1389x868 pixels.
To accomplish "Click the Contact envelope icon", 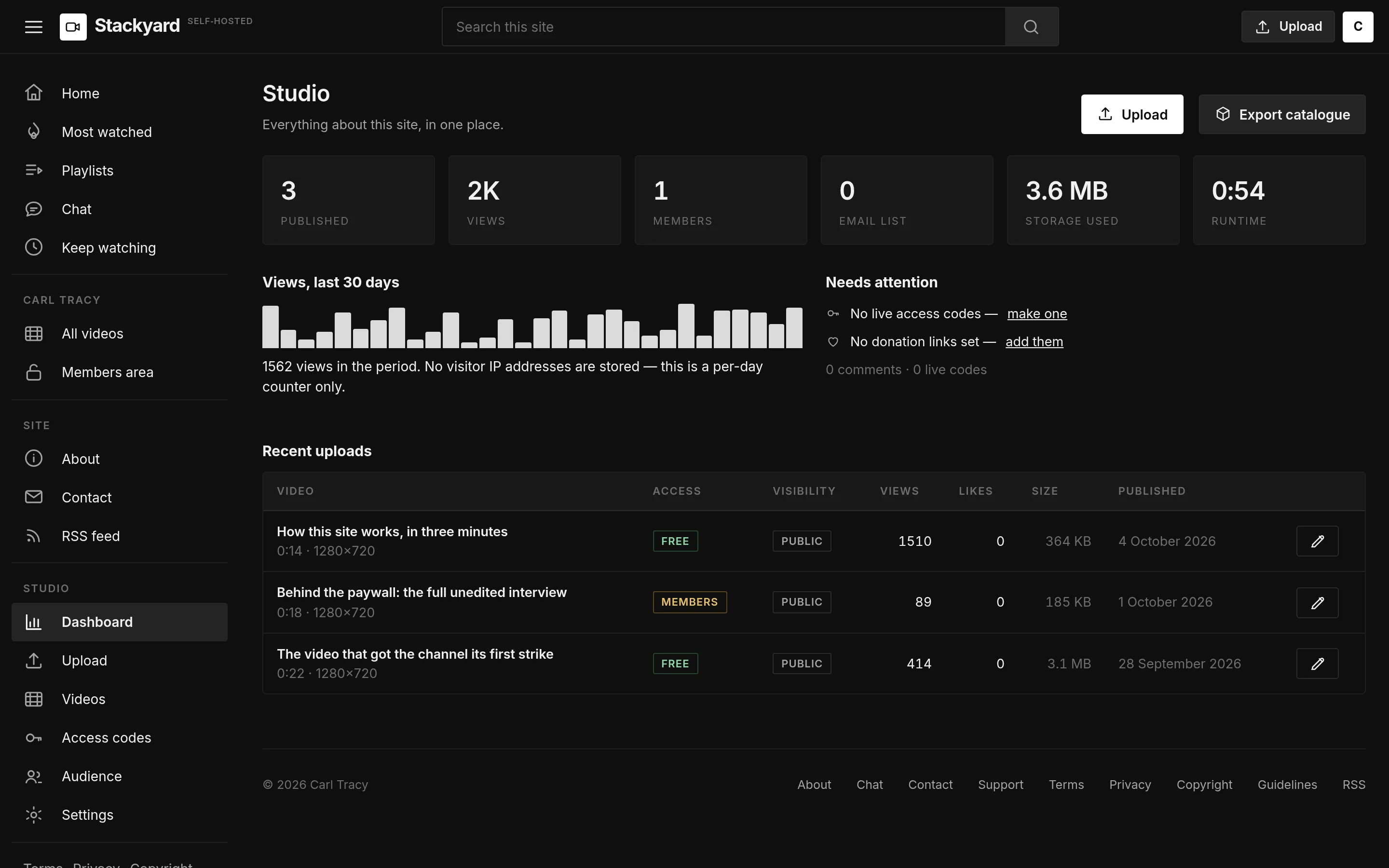I will tap(34, 497).
